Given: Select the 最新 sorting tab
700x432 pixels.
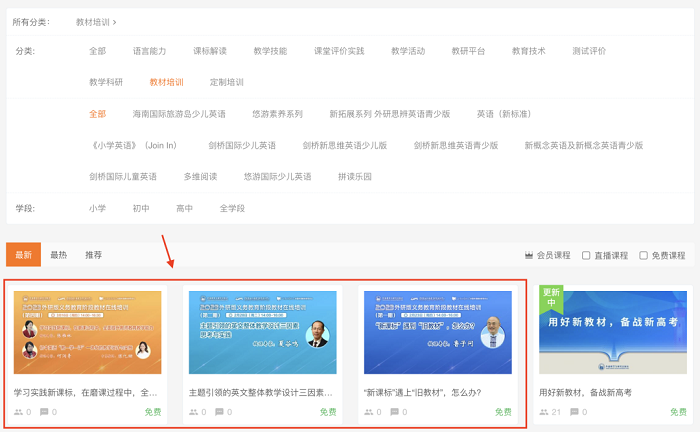Looking at the screenshot, I should pyautogui.click(x=23, y=255).
